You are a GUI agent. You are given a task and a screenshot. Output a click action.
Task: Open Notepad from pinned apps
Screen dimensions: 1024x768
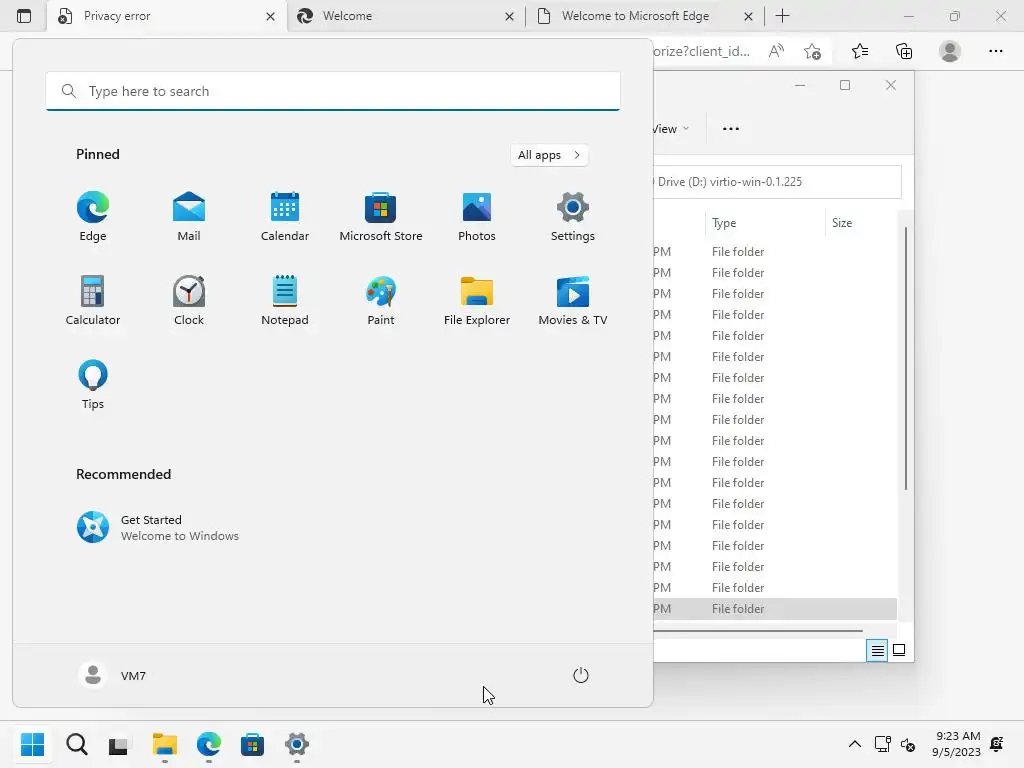285,301
